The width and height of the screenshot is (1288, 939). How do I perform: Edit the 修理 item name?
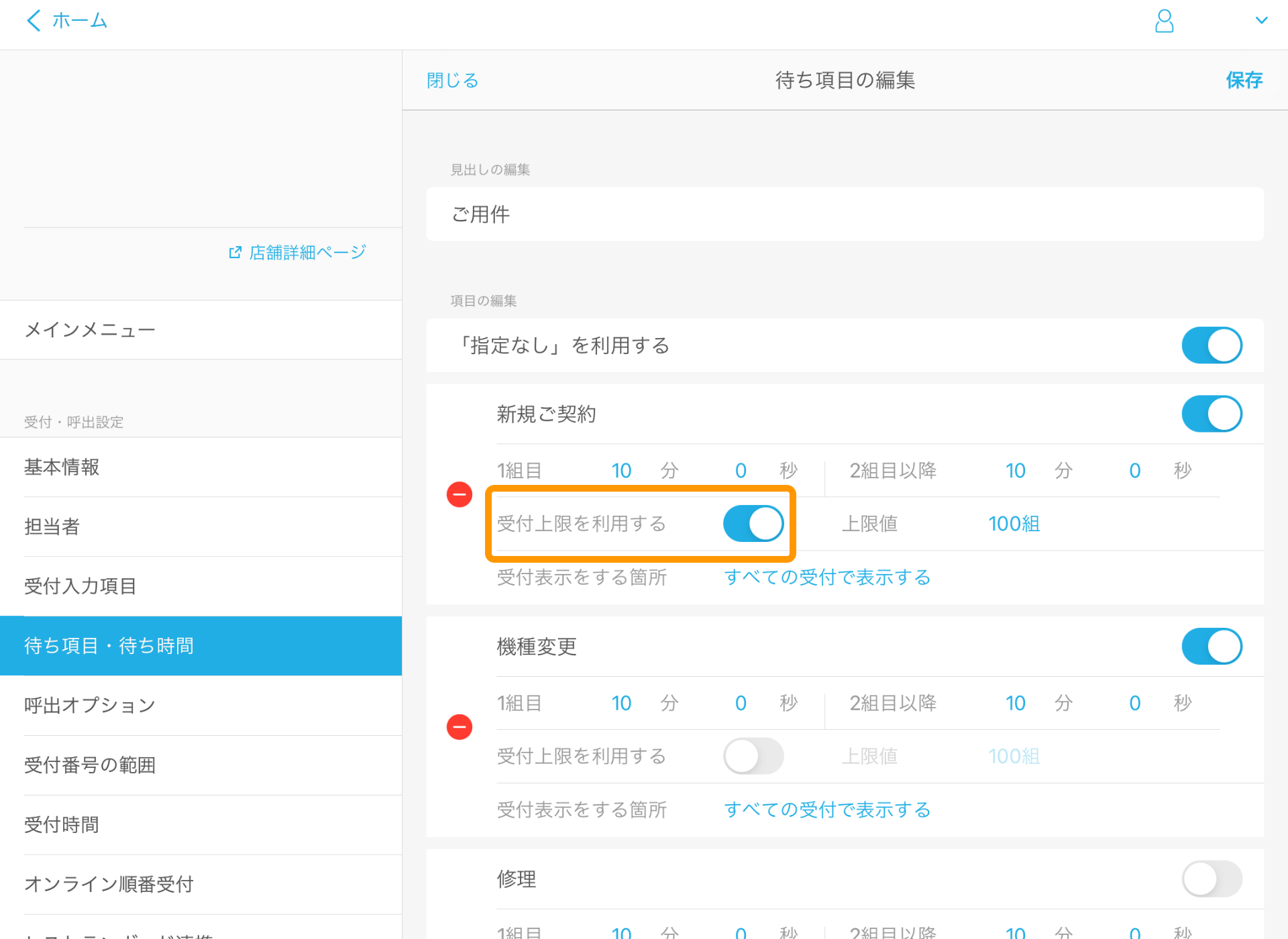click(517, 880)
